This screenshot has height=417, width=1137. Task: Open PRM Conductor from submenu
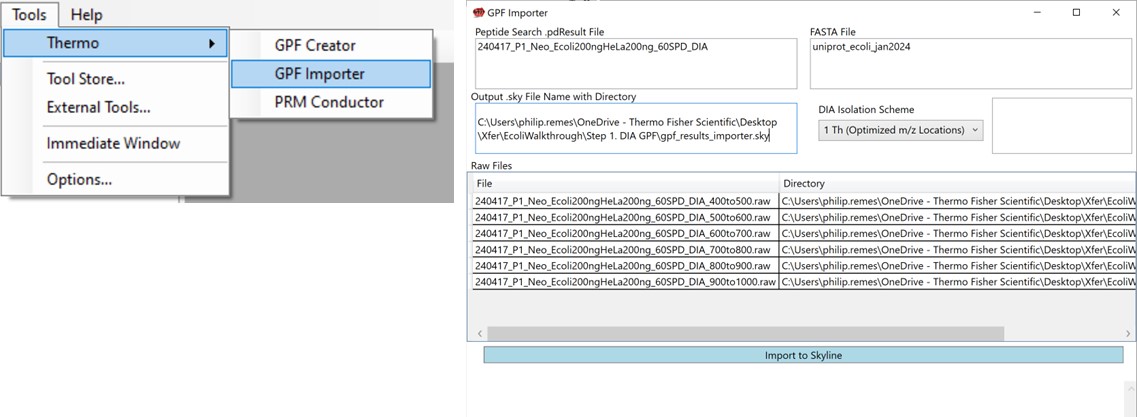[329, 102]
